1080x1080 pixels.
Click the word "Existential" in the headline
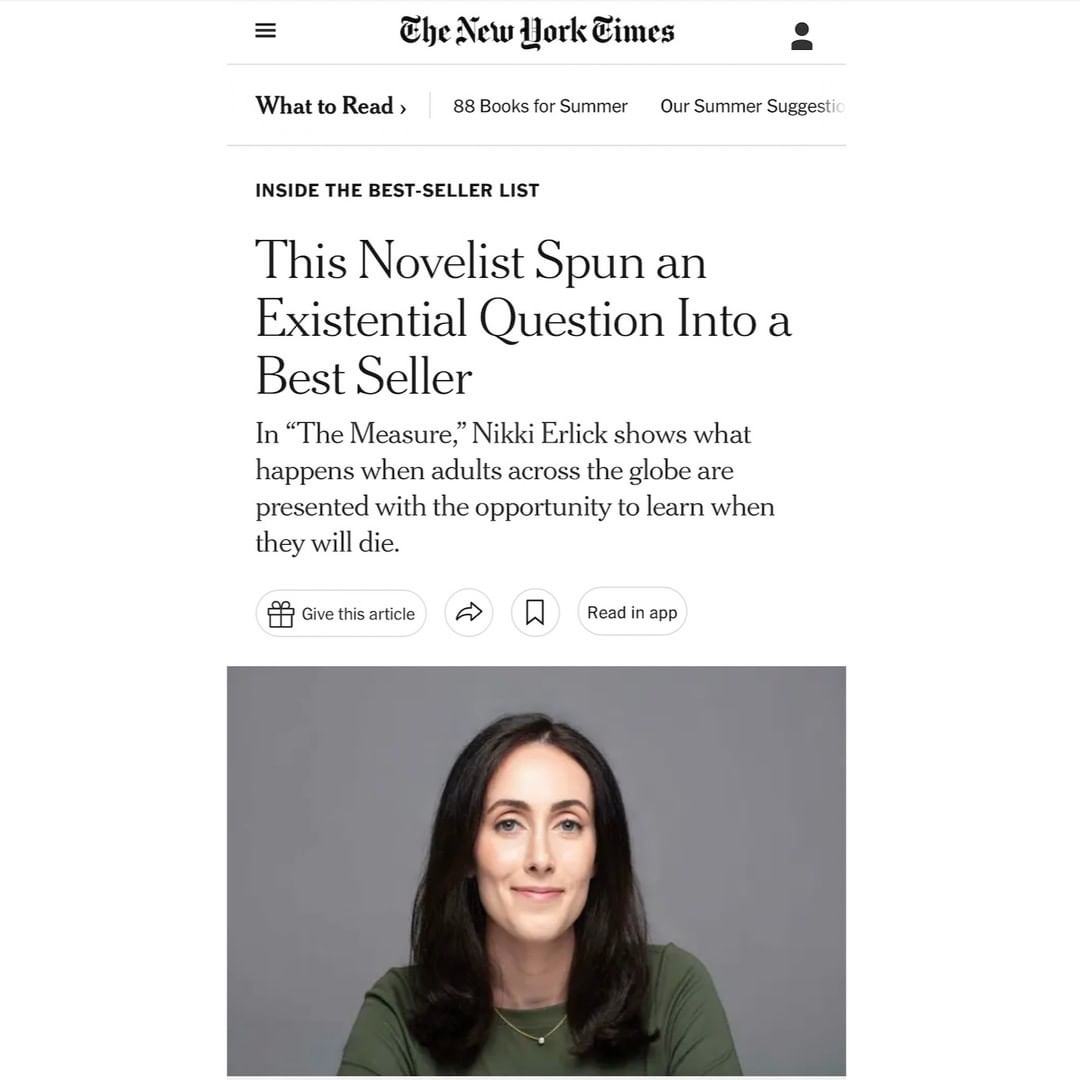tap(360, 320)
